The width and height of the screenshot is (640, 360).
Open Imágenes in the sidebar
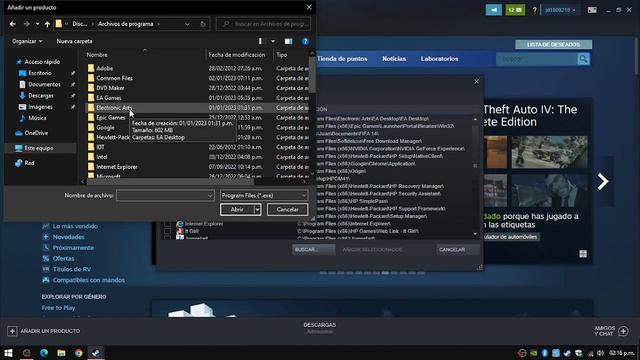(x=40, y=107)
